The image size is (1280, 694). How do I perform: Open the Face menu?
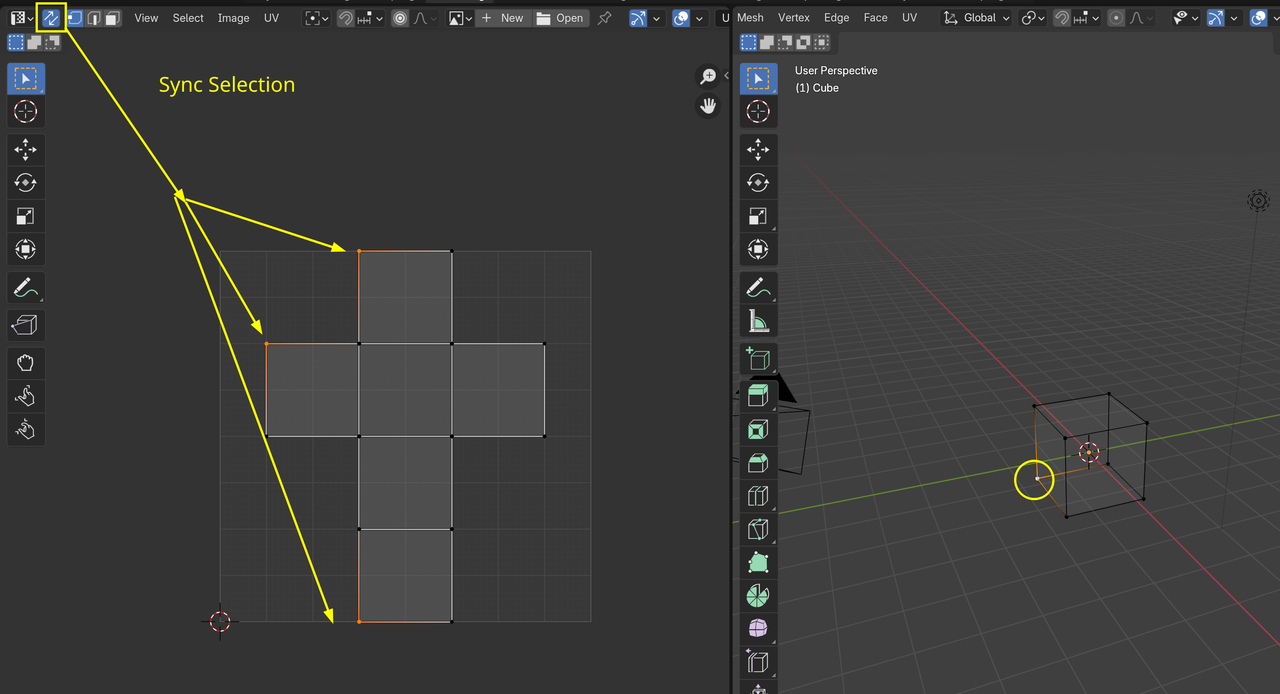(876, 18)
